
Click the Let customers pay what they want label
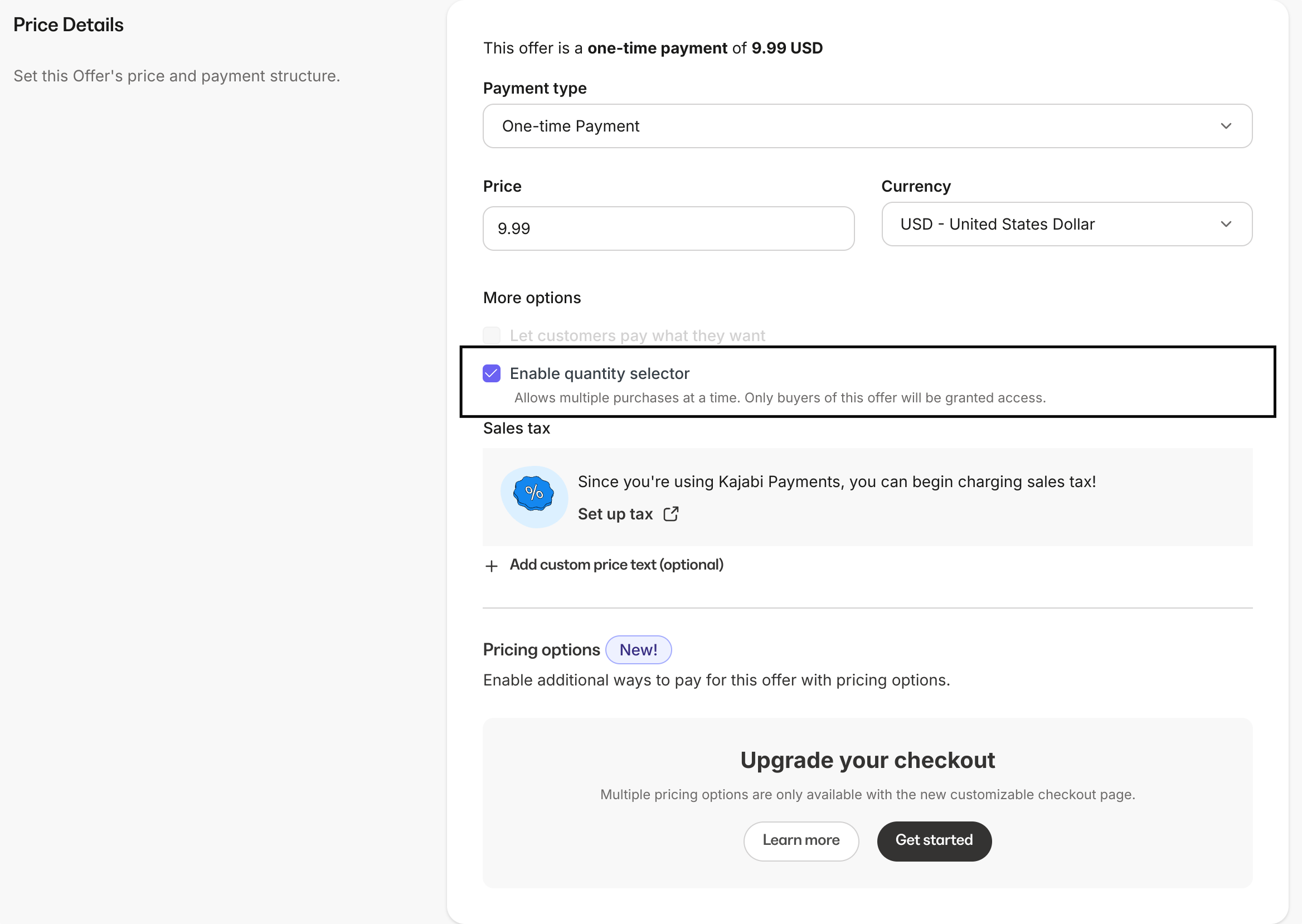tap(637, 335)
